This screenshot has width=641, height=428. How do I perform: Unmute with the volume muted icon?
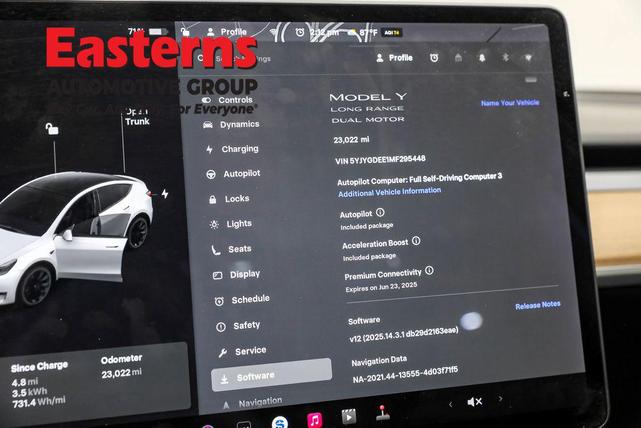pos(475,402)
